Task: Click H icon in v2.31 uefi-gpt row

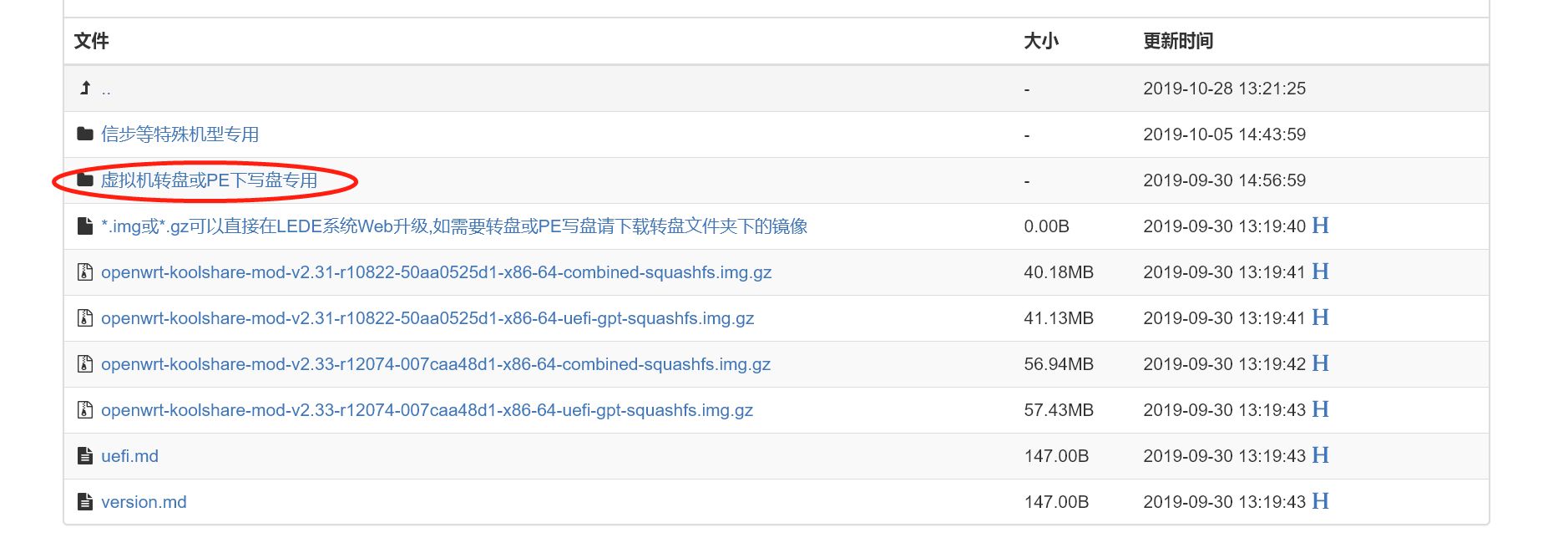Action: point(1320,317)
